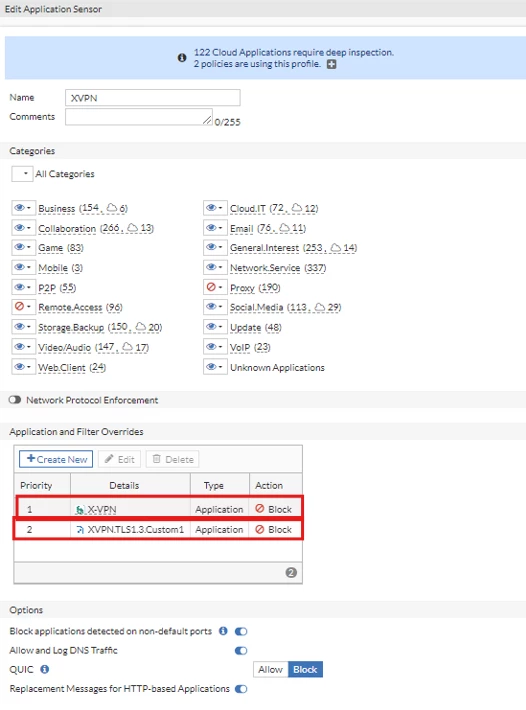Viewport: 526px width, 710px height.
Task: Click the override count badge showing 2
Action: pyautogui.click(x=291, y=573)
